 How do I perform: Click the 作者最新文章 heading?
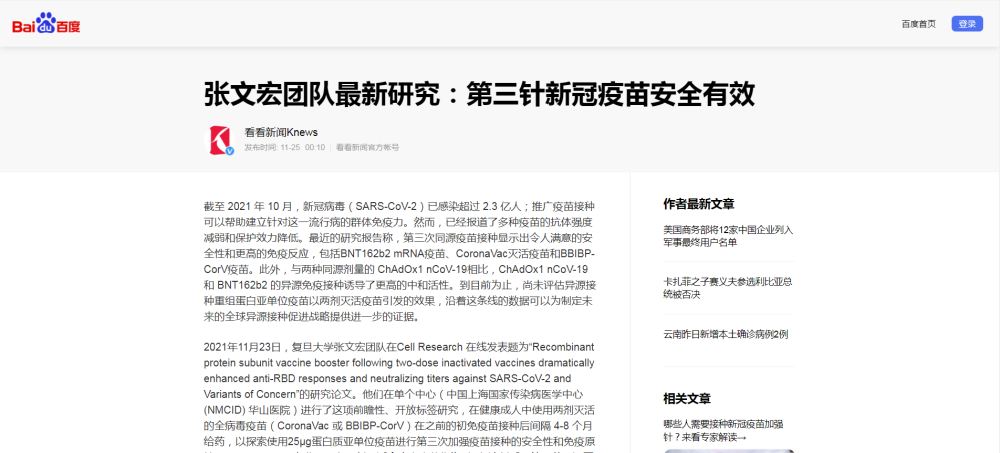(x=699, y=204)
